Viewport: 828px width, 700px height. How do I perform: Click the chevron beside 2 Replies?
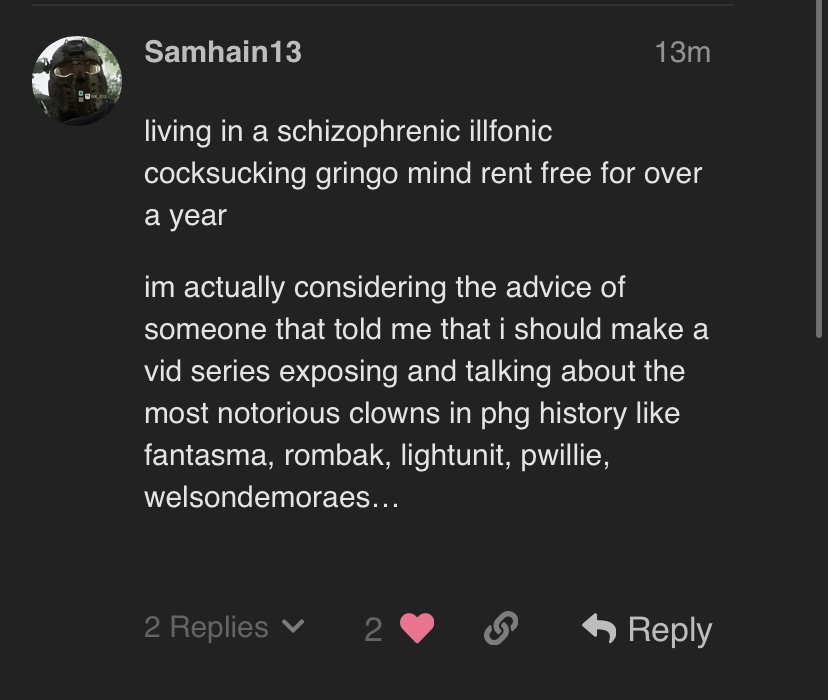click(x=292, y=627)
